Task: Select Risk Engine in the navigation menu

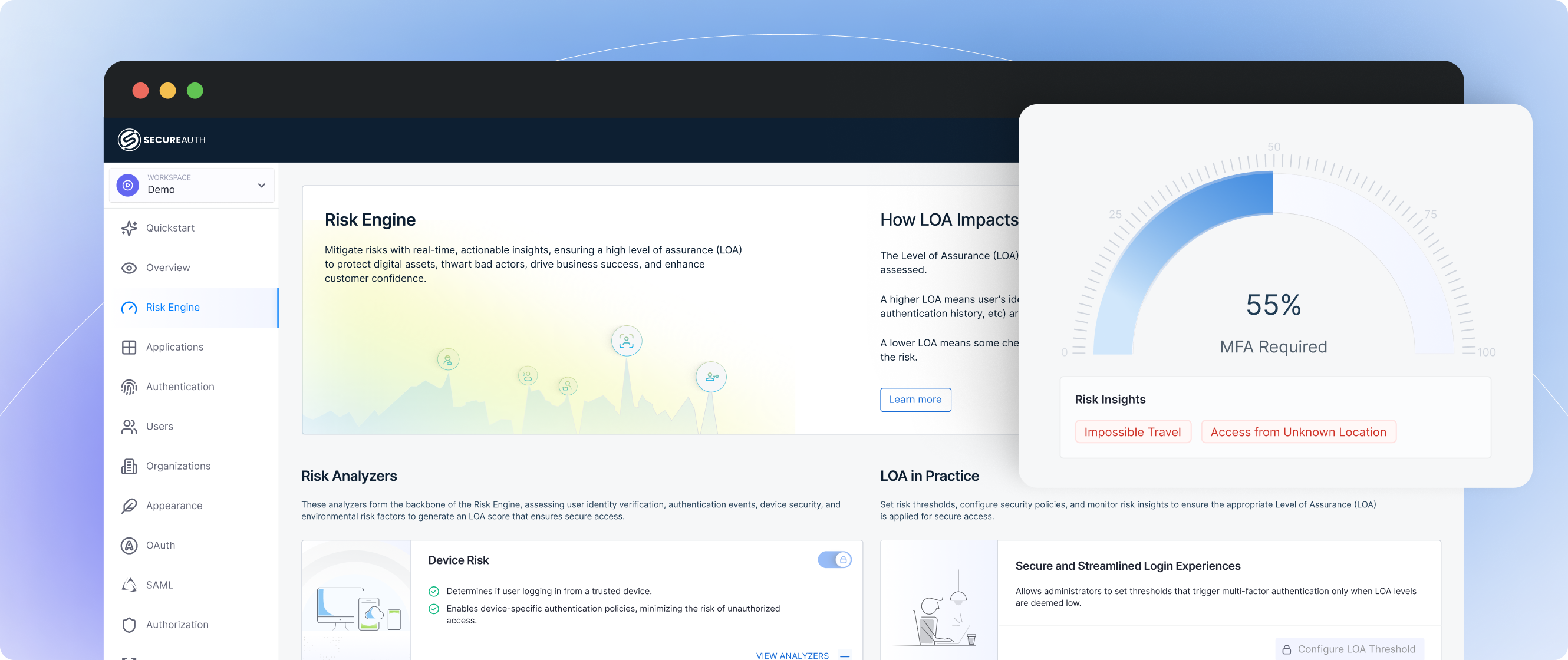Action: [x=173, y=307]
